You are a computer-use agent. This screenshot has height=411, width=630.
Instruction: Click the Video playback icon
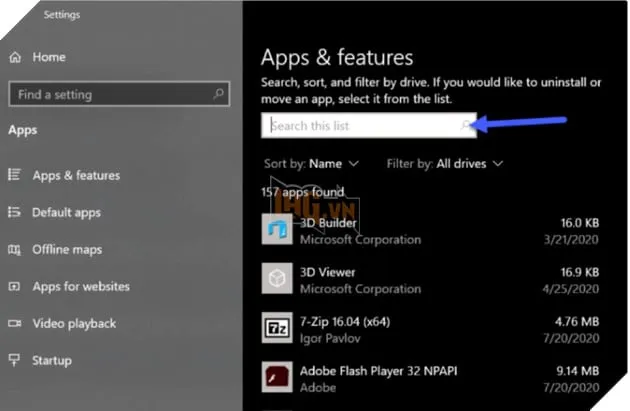coord(15,323)
